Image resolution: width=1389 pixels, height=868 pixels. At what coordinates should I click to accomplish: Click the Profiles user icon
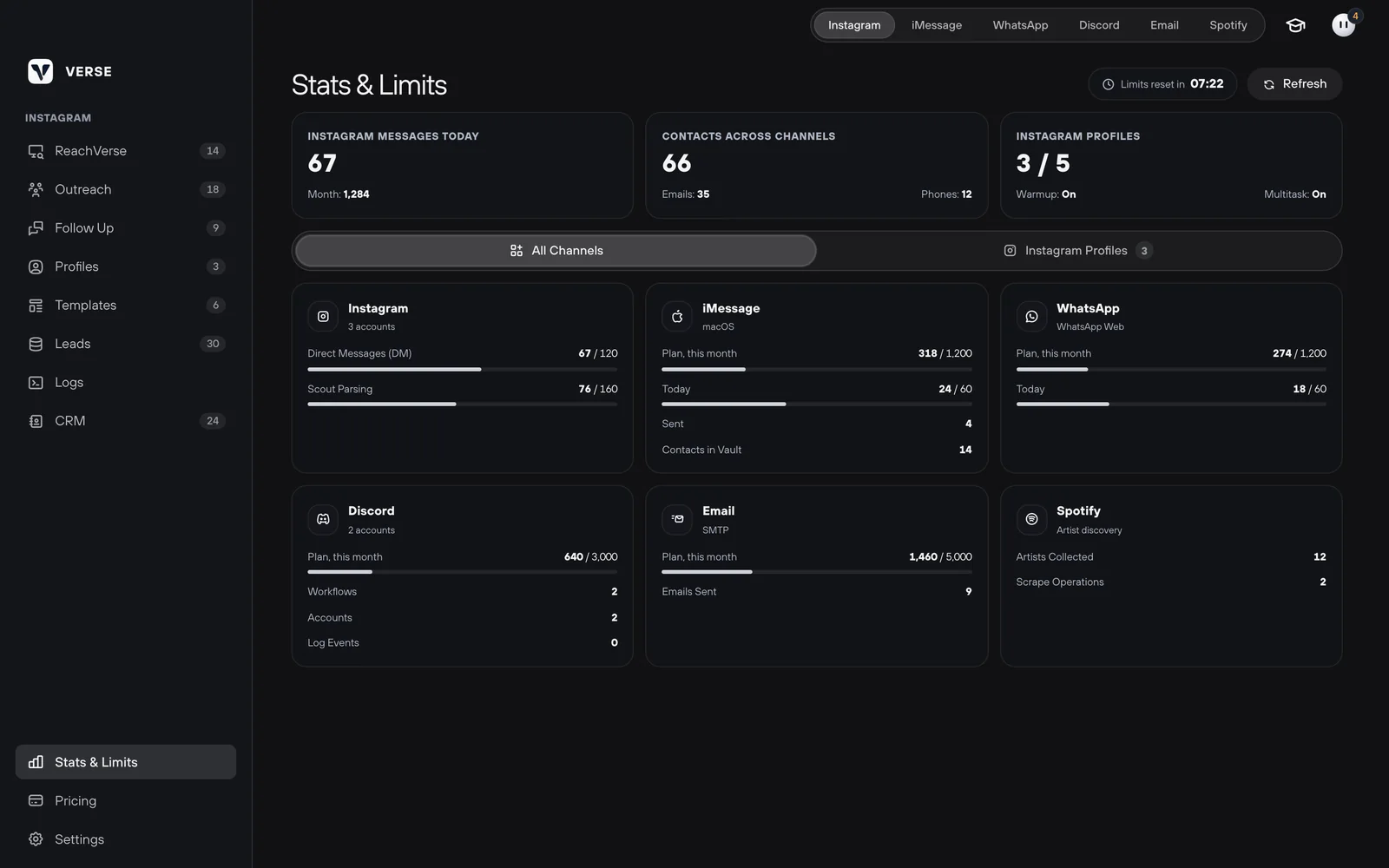pos(36,266)
